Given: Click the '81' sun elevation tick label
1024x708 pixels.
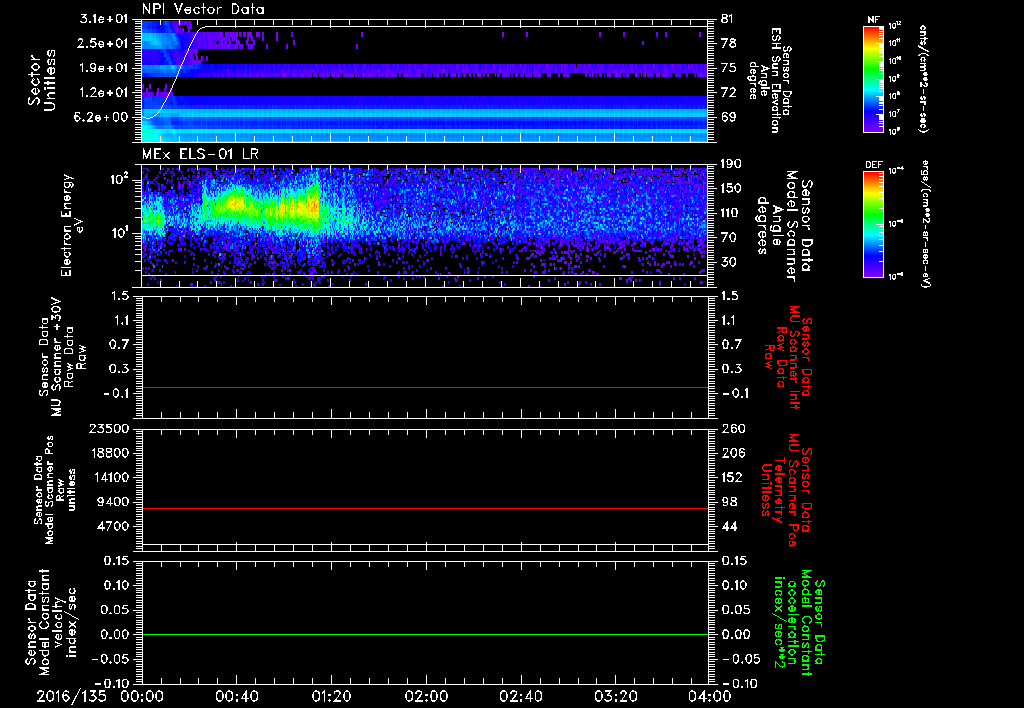Looking at the screenshot, I should (727, 19).
